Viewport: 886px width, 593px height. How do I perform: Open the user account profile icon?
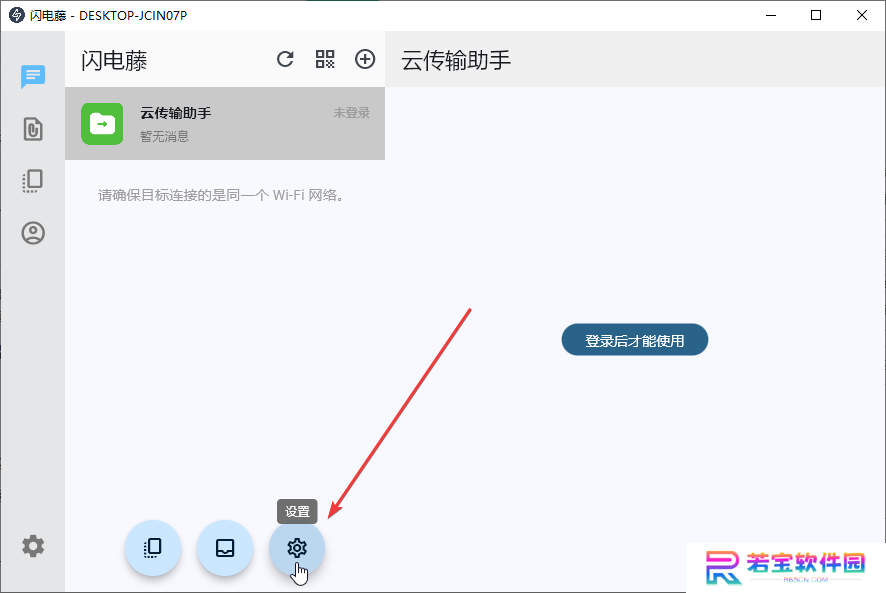(33, 233)
